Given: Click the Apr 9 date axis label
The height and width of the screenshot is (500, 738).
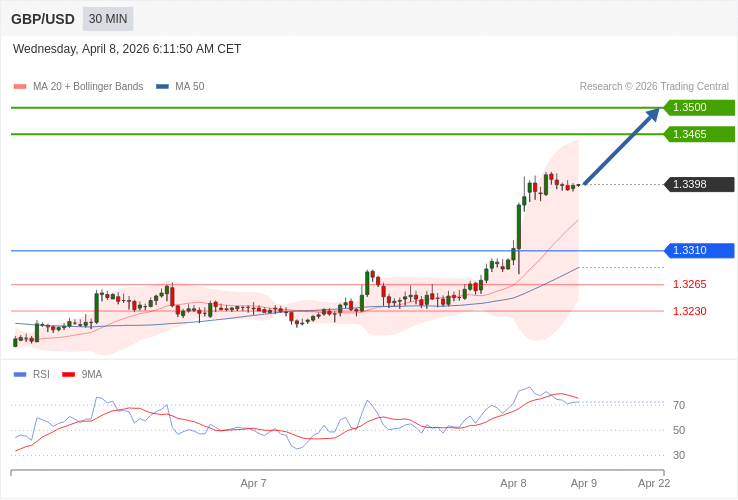Looking at the screenshot, I should pyautogui.click(x=584, y=484).
